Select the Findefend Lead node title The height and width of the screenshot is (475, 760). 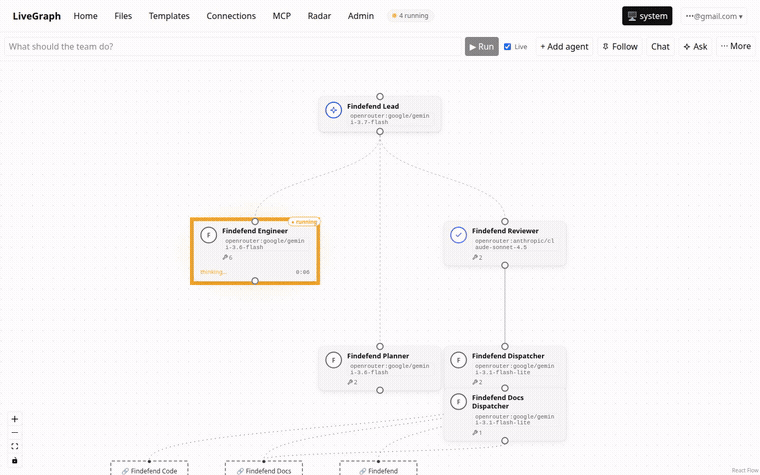pos(373,106)
